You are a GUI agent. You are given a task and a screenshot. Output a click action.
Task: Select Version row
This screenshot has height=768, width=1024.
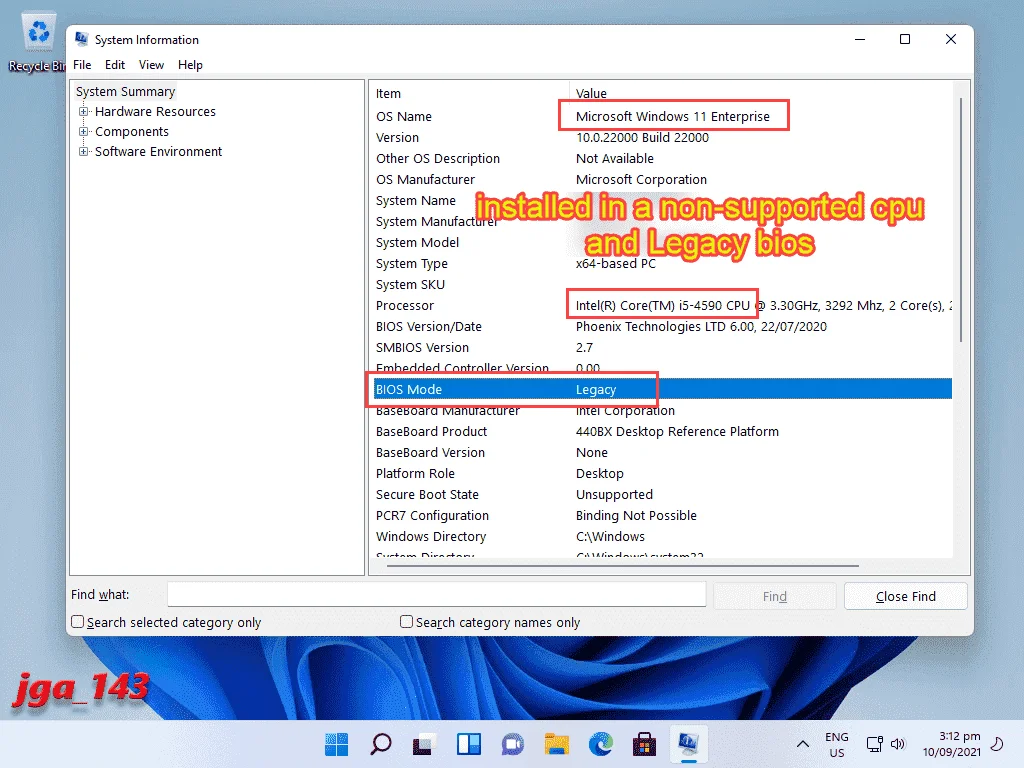(x=661, y=138)
